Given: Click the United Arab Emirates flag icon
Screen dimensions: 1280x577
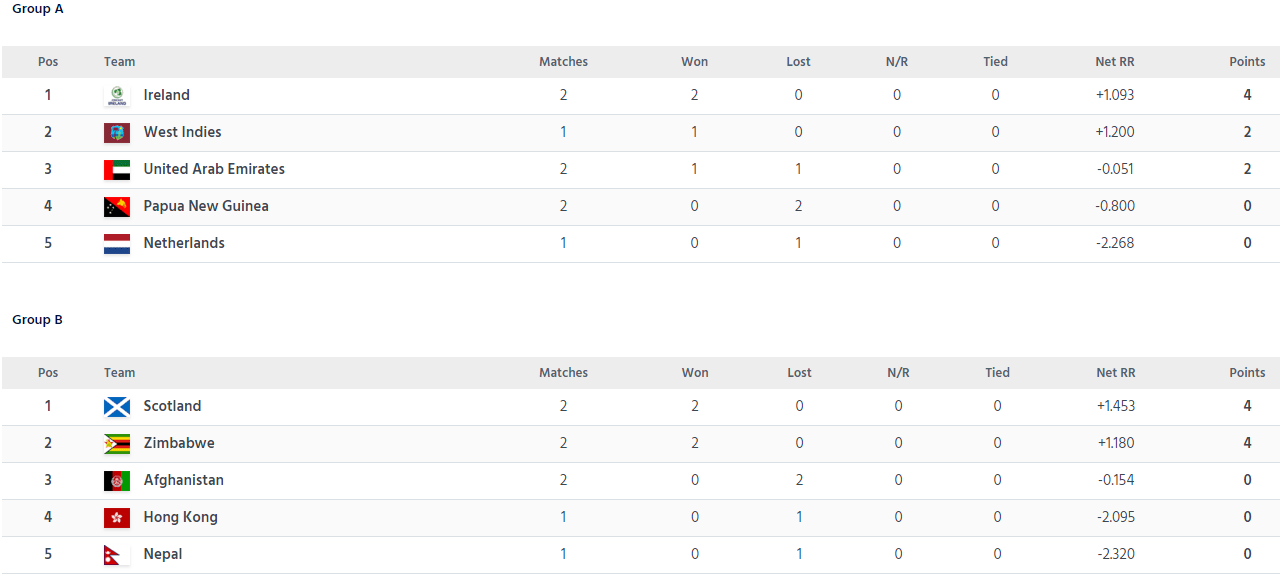Looking at the screenshot, I should click(117, 170).
